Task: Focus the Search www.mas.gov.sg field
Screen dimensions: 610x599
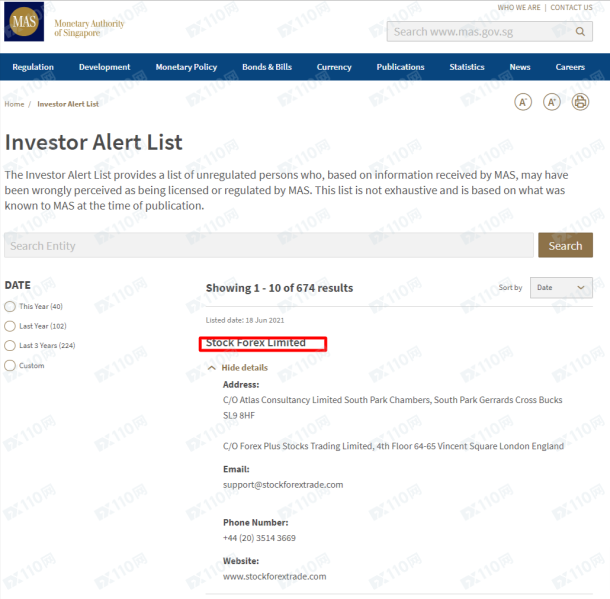Action: [489, 32]
